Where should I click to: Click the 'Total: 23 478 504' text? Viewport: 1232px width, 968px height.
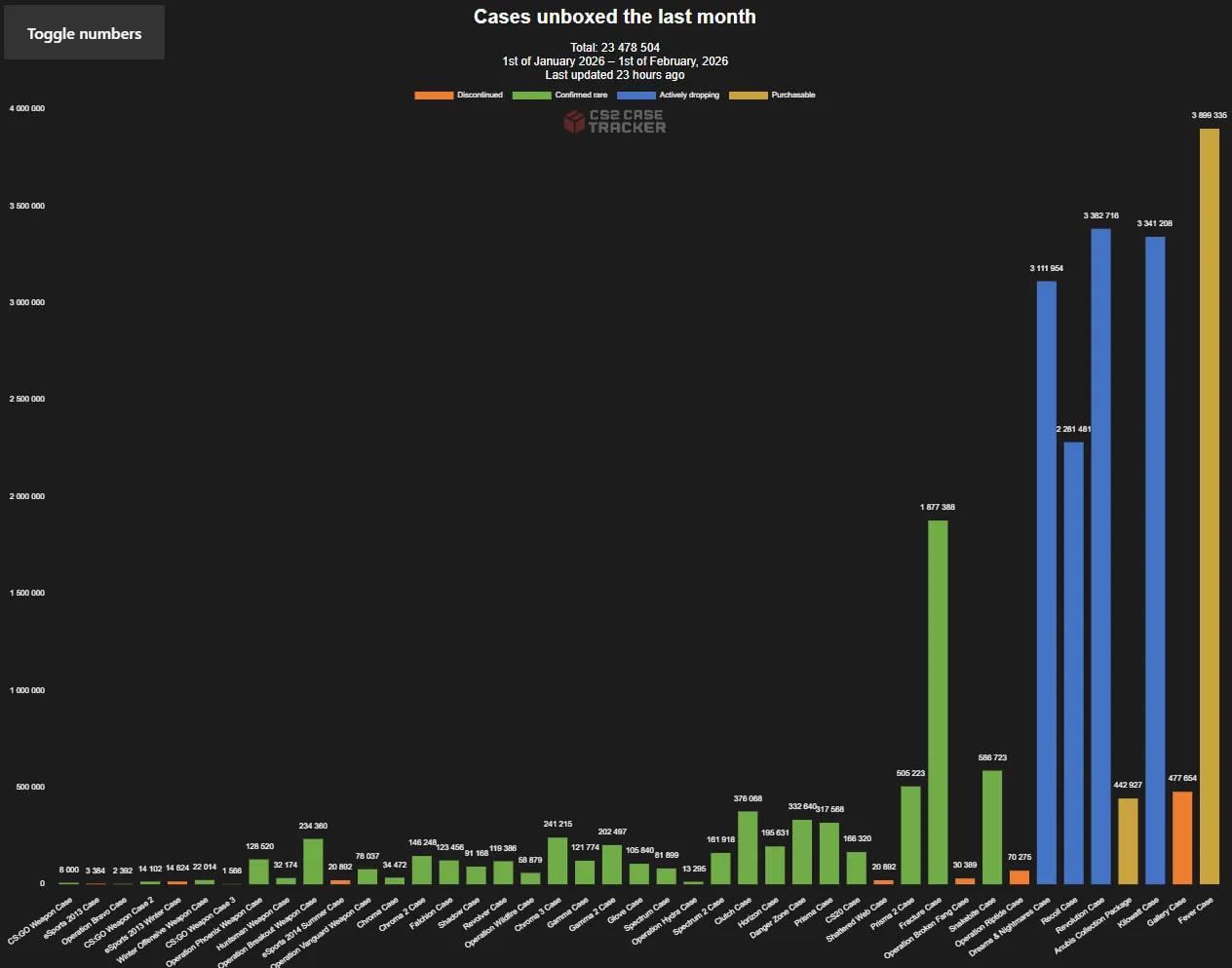click(x=615, y=47)
